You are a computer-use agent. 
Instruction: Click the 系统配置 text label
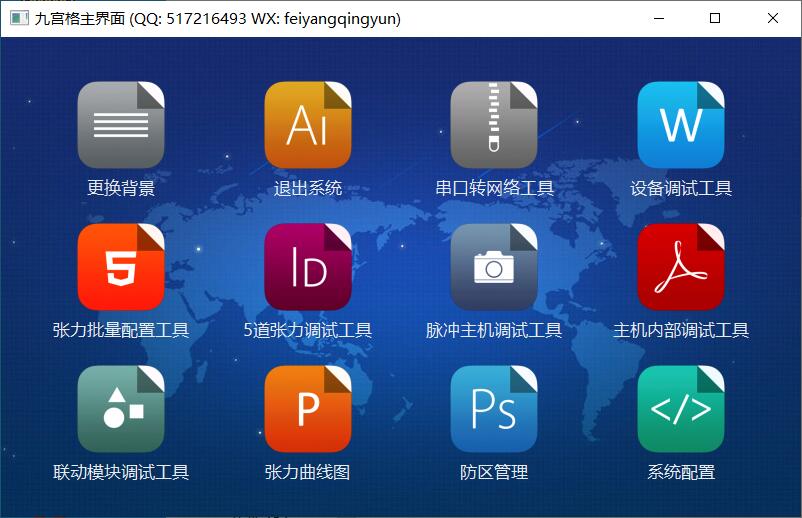[x=681, y=472]
